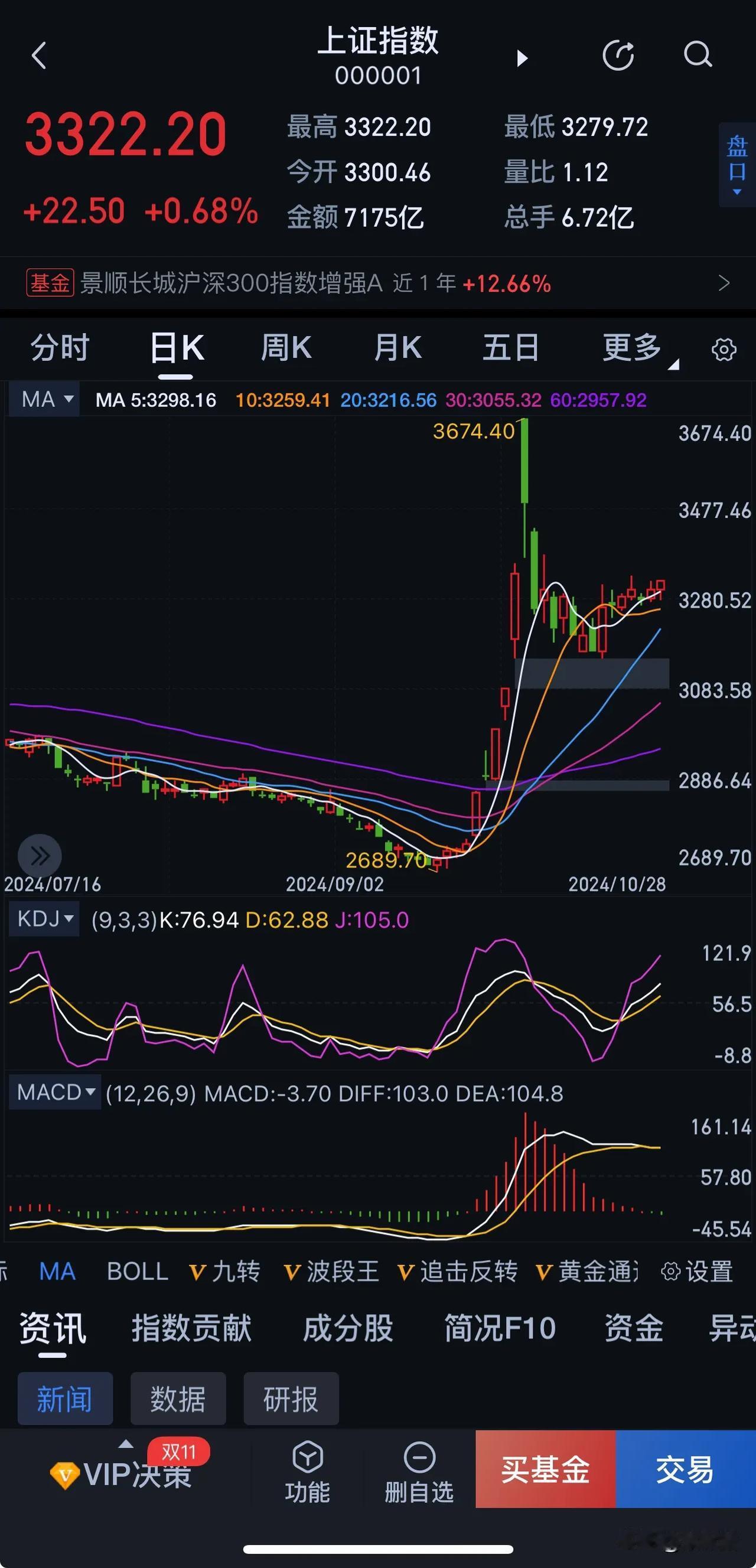Open the KDJ indicator dropdown
This screenshot has width=756, height=1568.
pos(44,918)
